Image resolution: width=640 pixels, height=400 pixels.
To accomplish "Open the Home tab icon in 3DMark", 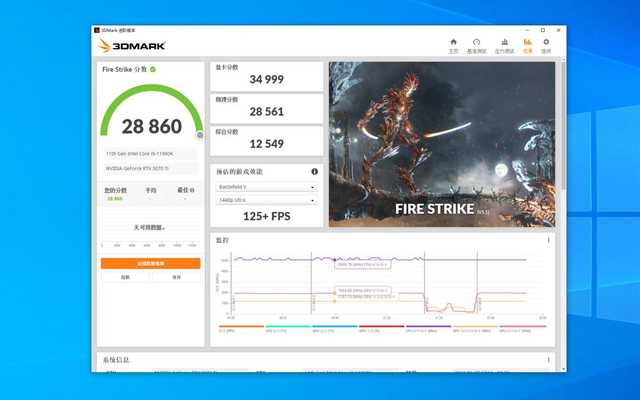I will pyautogui.click(x=453, y=42).
